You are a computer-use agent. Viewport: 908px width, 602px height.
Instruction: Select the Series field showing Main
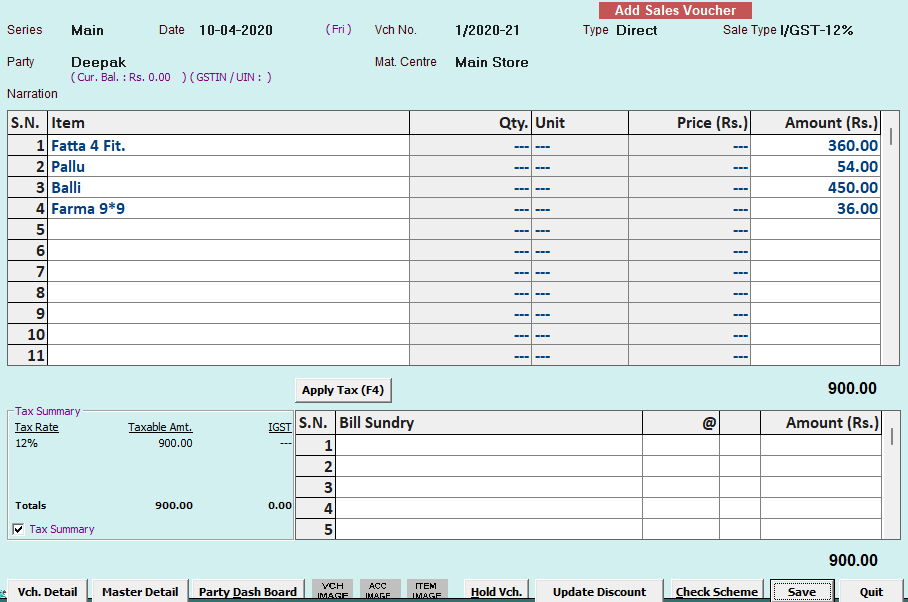[x=88, y=30]
